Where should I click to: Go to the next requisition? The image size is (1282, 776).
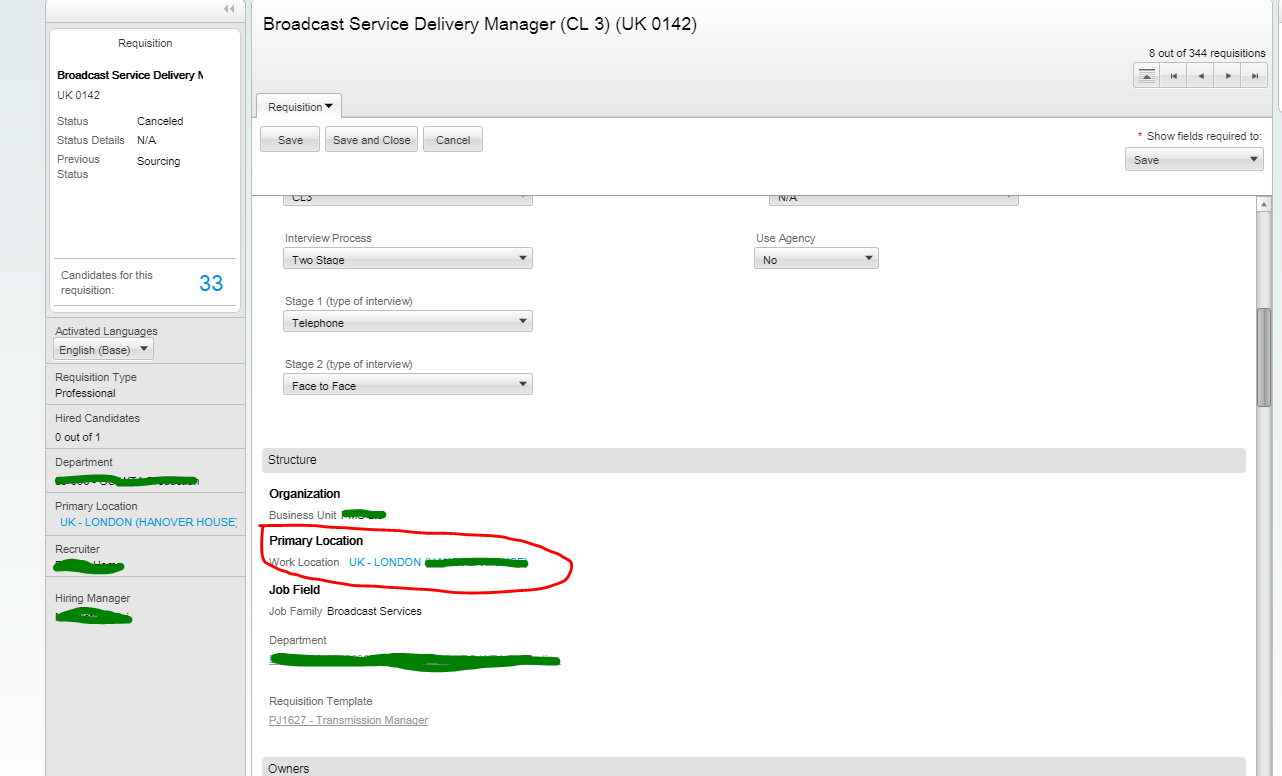click(1226, 74)
